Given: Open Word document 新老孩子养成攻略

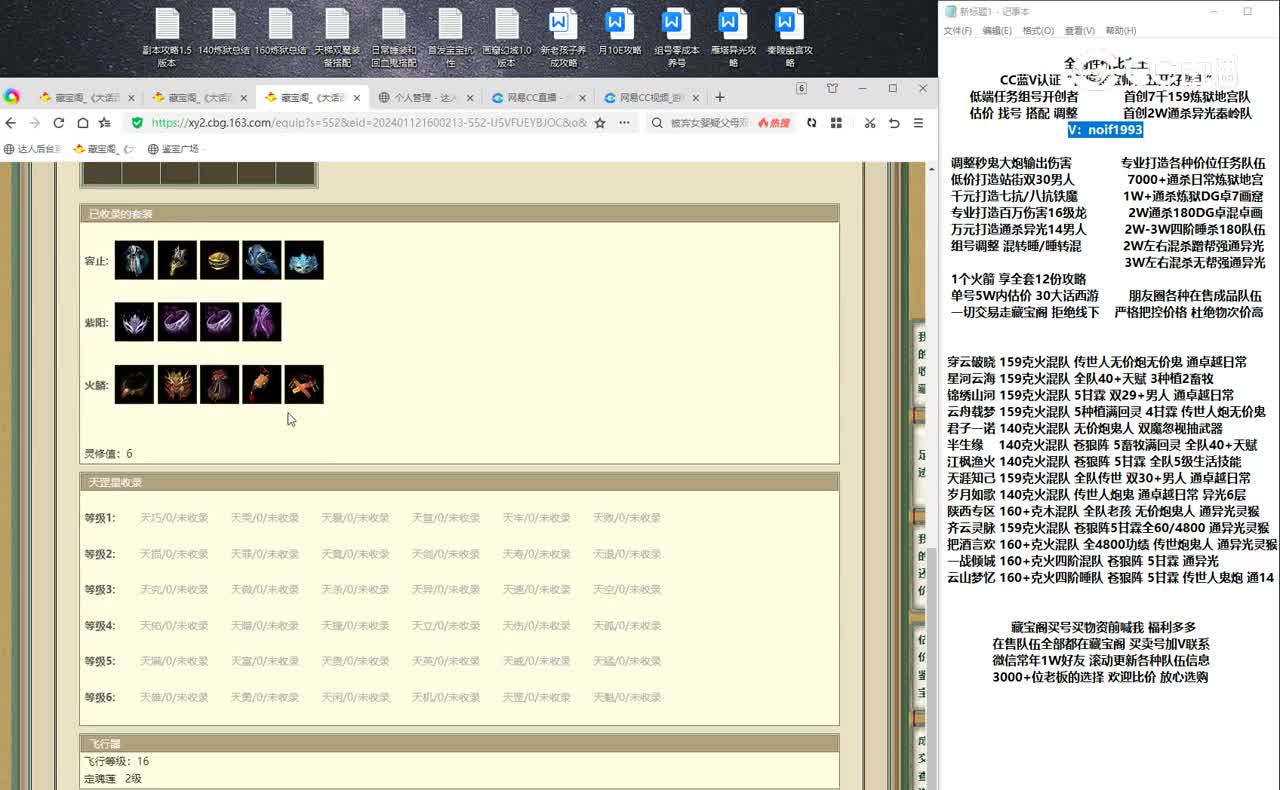Looking at the screenshot, I should click(x=563, y=38).
